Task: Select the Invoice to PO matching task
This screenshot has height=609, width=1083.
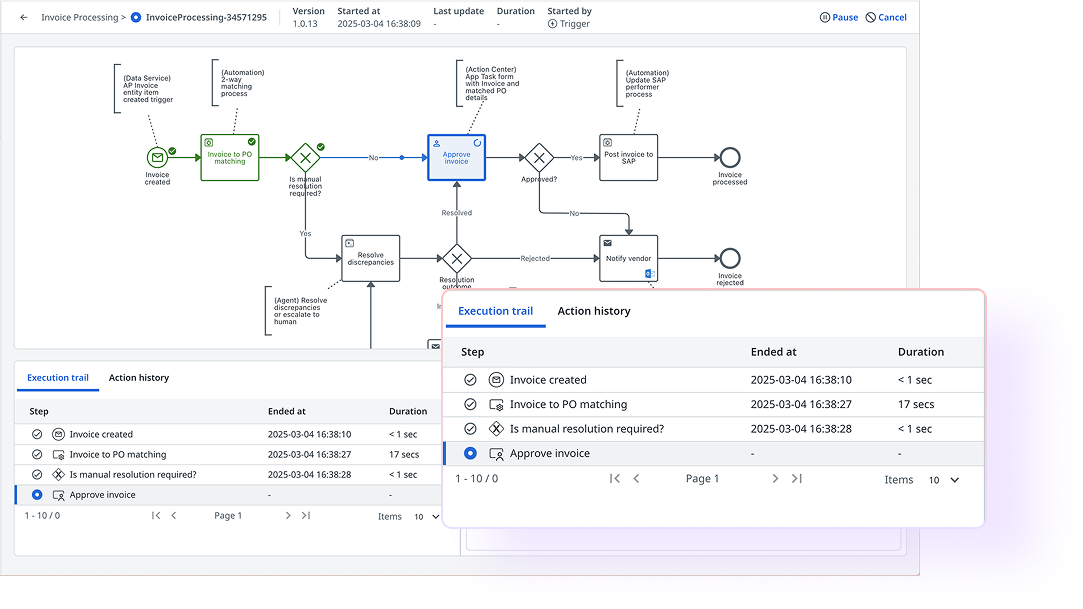Action: coord(230,157)
